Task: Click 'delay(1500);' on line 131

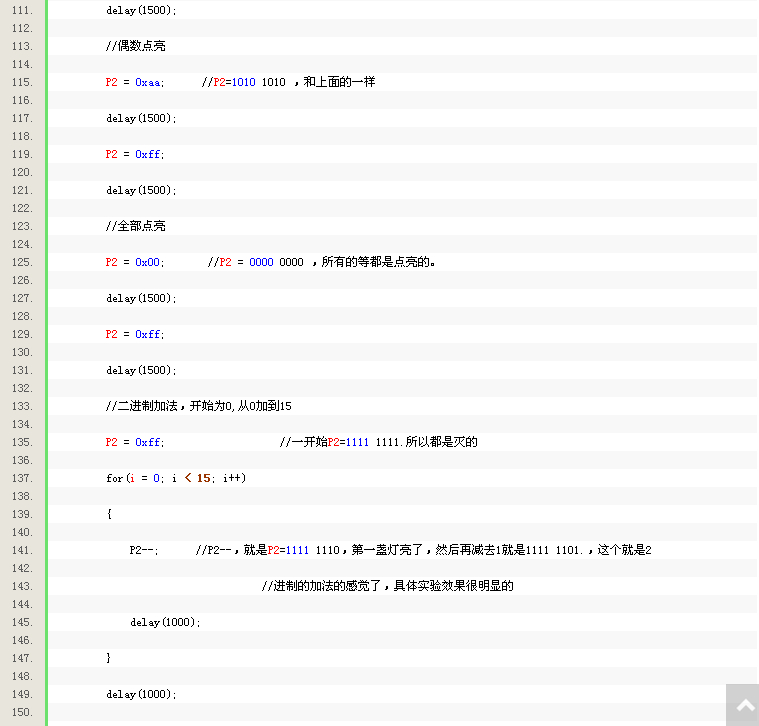Action: tap(141, 370)
